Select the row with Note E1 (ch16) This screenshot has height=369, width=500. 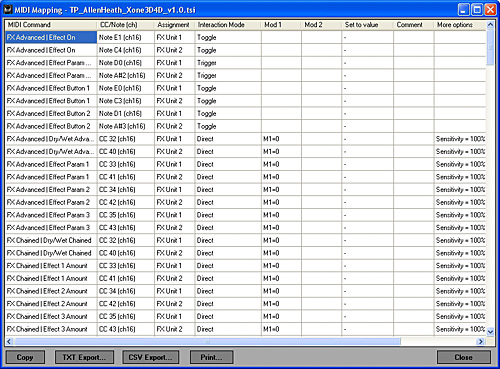(245, 37)
